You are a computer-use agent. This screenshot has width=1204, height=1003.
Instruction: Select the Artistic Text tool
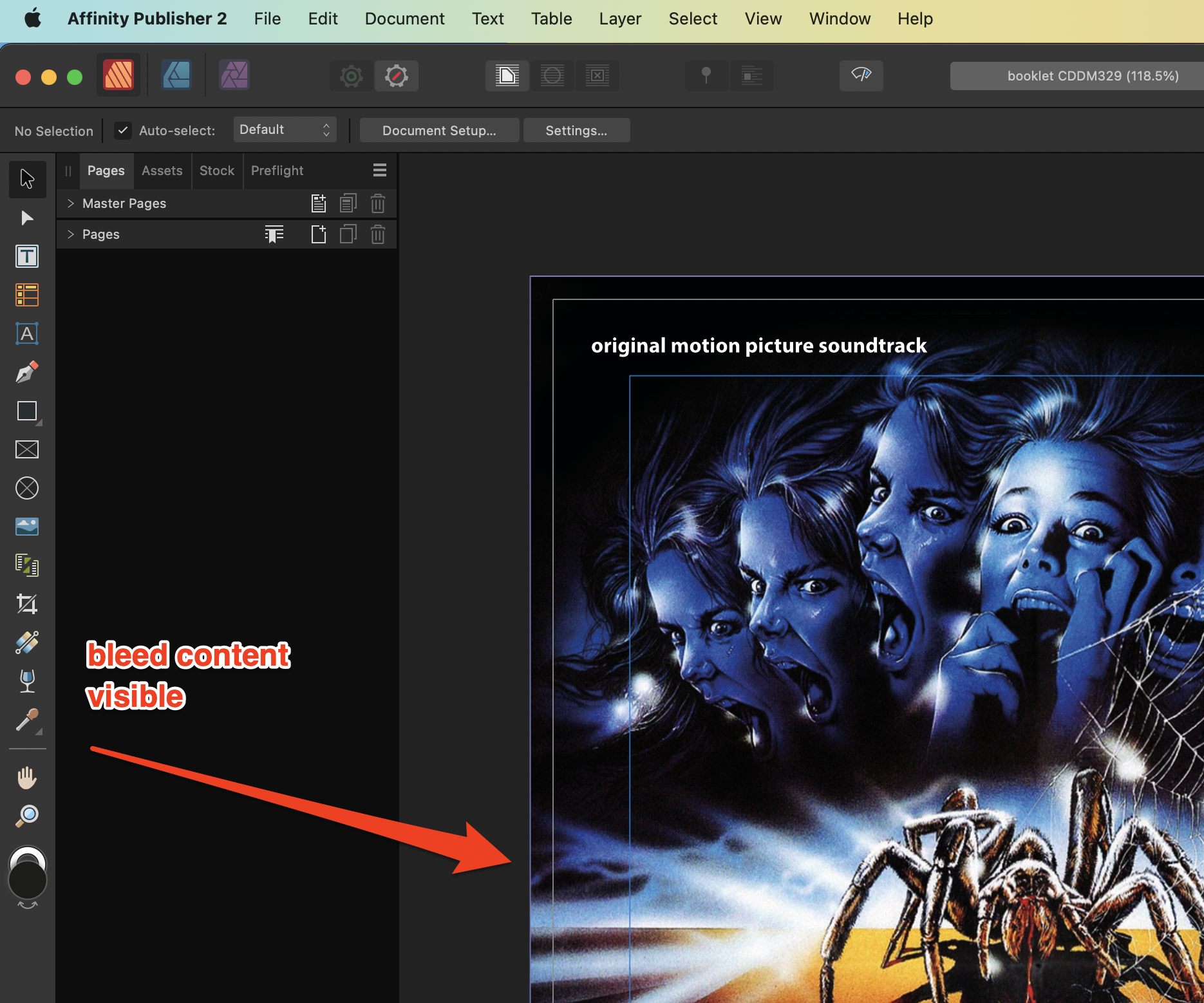point(27,333)
